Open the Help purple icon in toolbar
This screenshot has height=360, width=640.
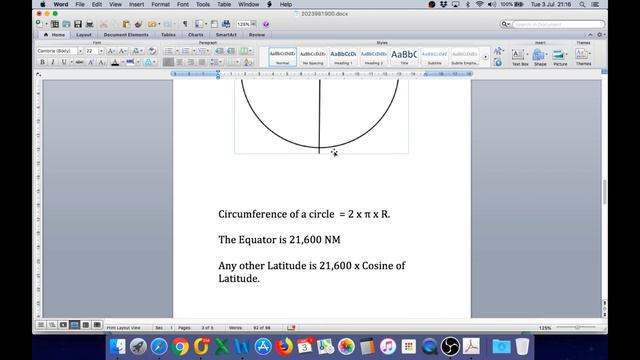click(x=266, y=24)
